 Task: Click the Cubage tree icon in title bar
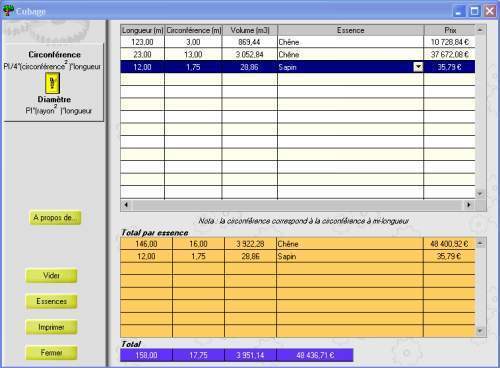pos(8,11)
